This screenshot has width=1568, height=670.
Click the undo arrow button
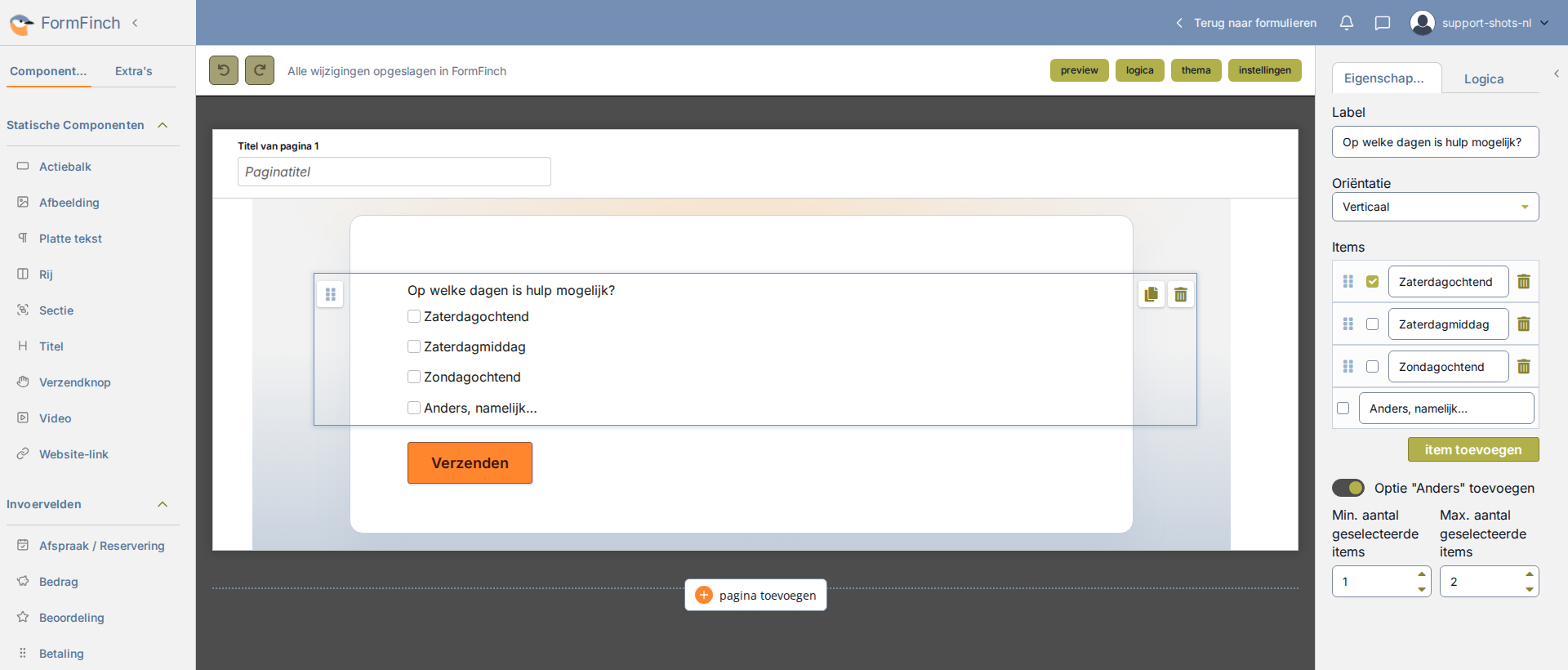pyautogui.click(x=223, y=70)
